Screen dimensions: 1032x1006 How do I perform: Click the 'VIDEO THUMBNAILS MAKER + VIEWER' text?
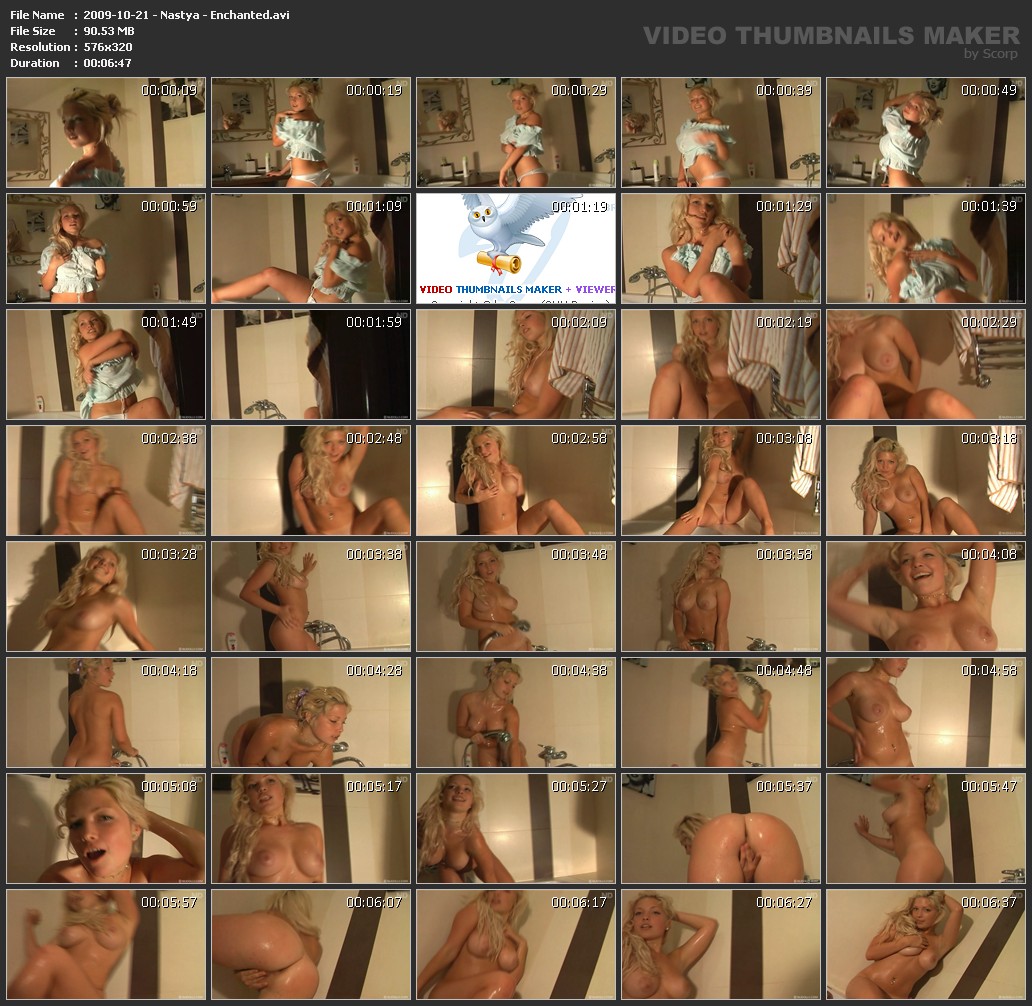click(517, 290)
